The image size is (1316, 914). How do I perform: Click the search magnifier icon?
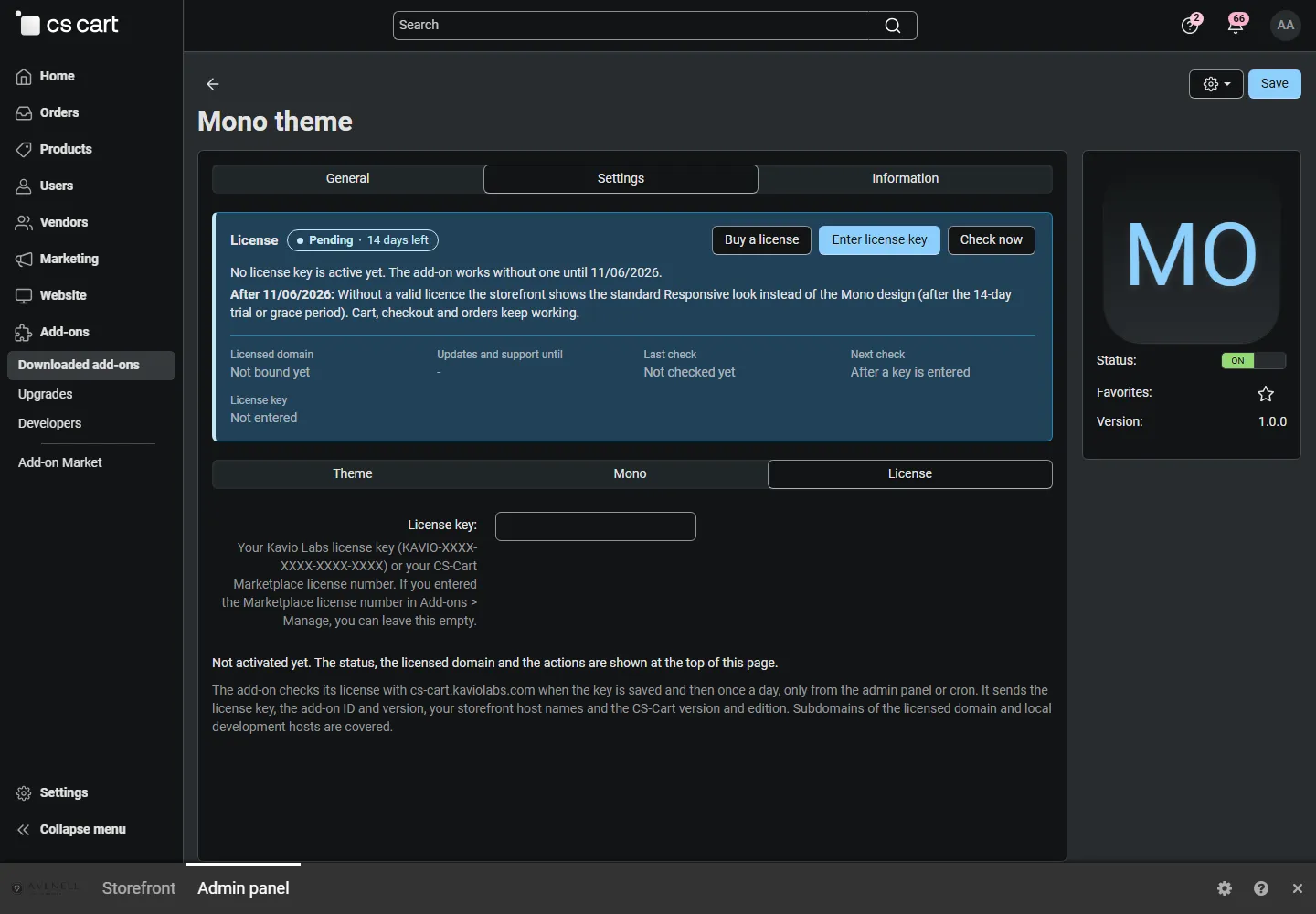(893, 26)
